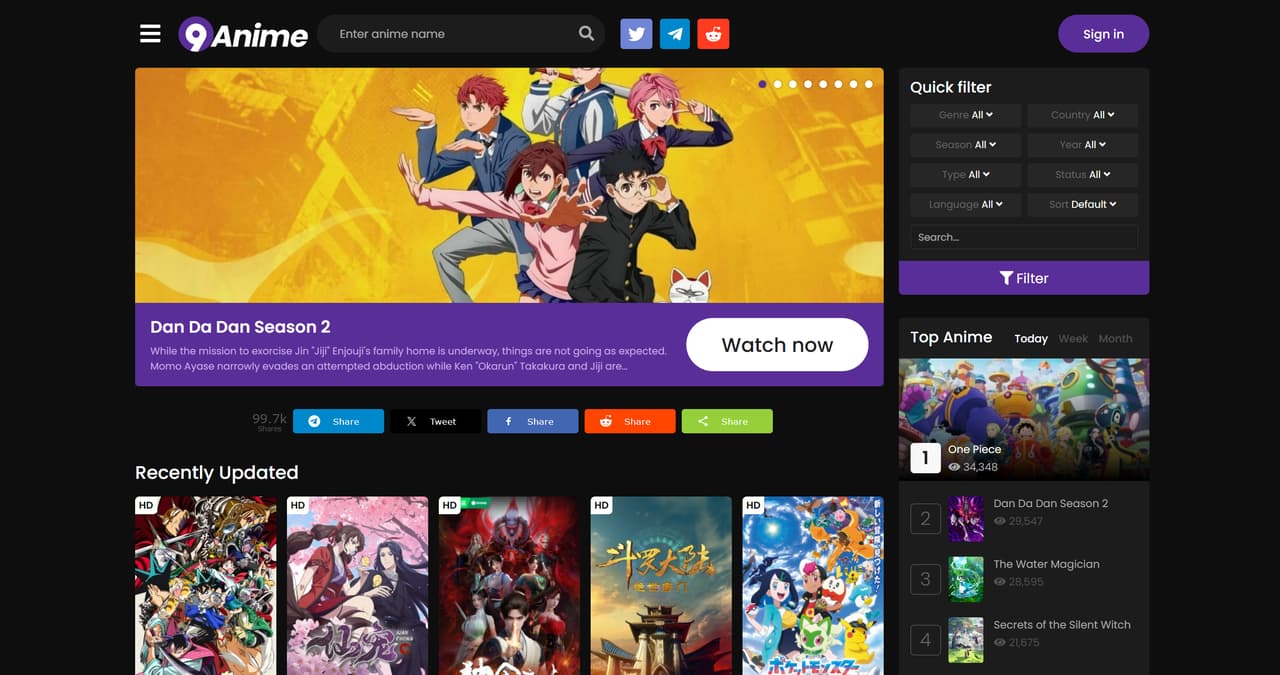Open Dan Da Dan Season 2 in Top Anime list
1280x675 pixels.
point(1050,503)
